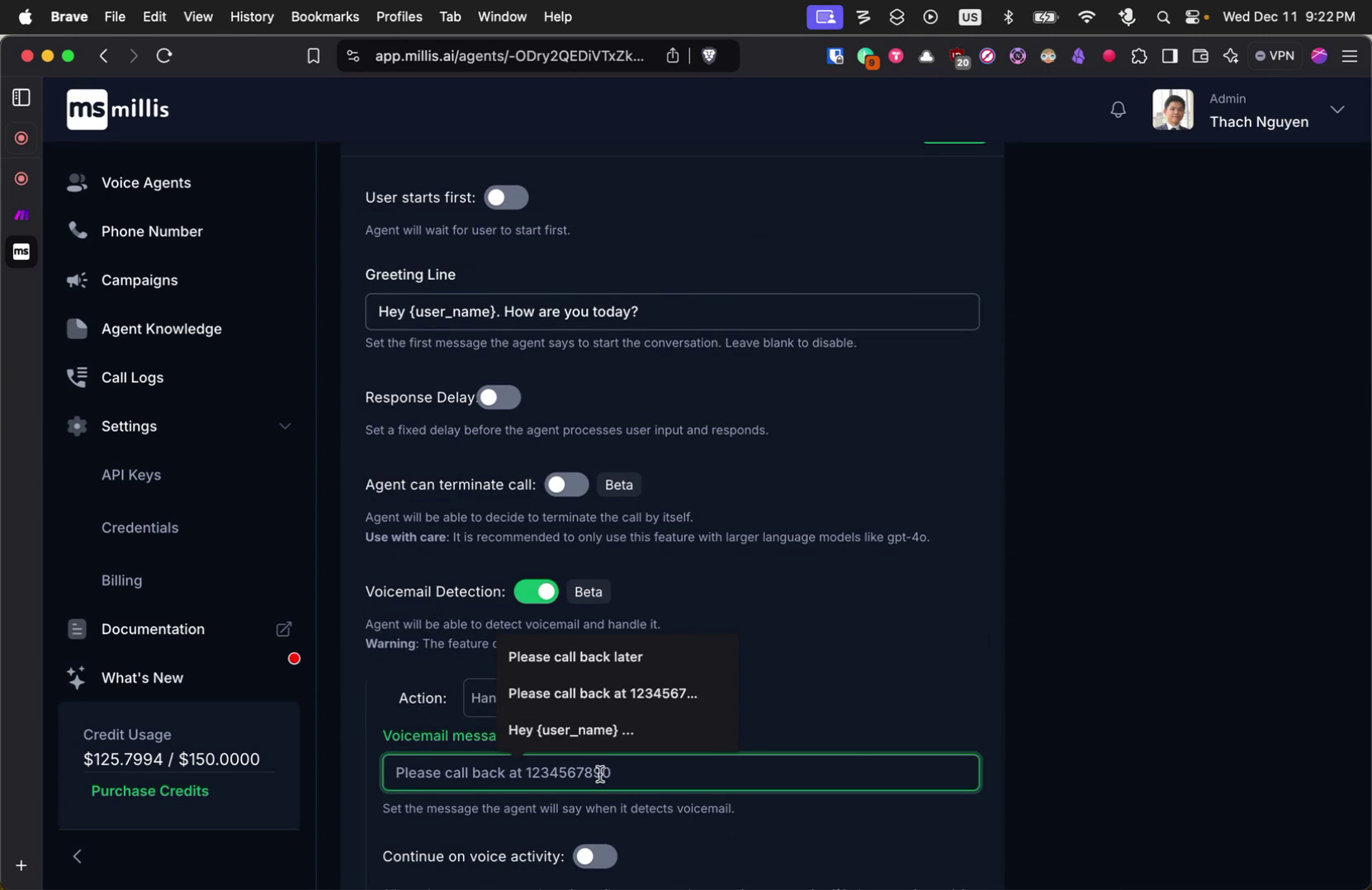
Task: Toggle the brave VPN button
Action: click(x=1275, y=55)
